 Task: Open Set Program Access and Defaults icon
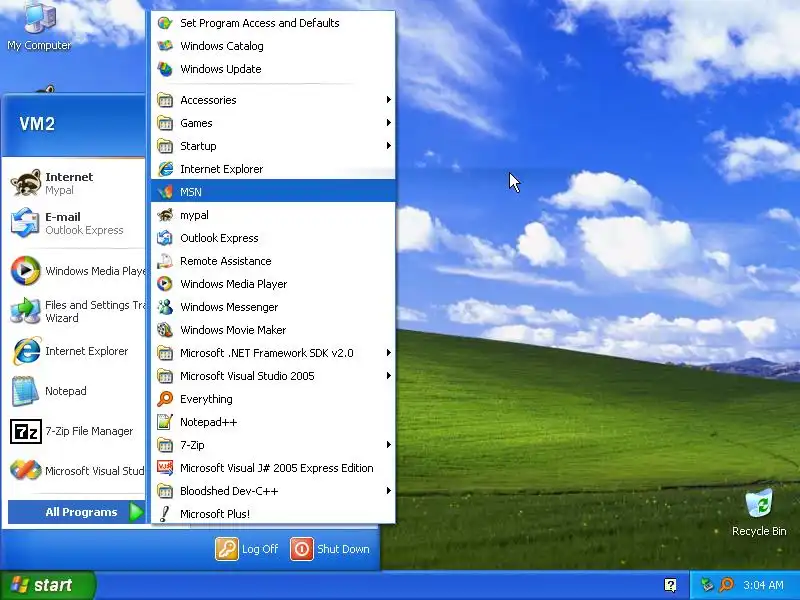click(165, 23)
